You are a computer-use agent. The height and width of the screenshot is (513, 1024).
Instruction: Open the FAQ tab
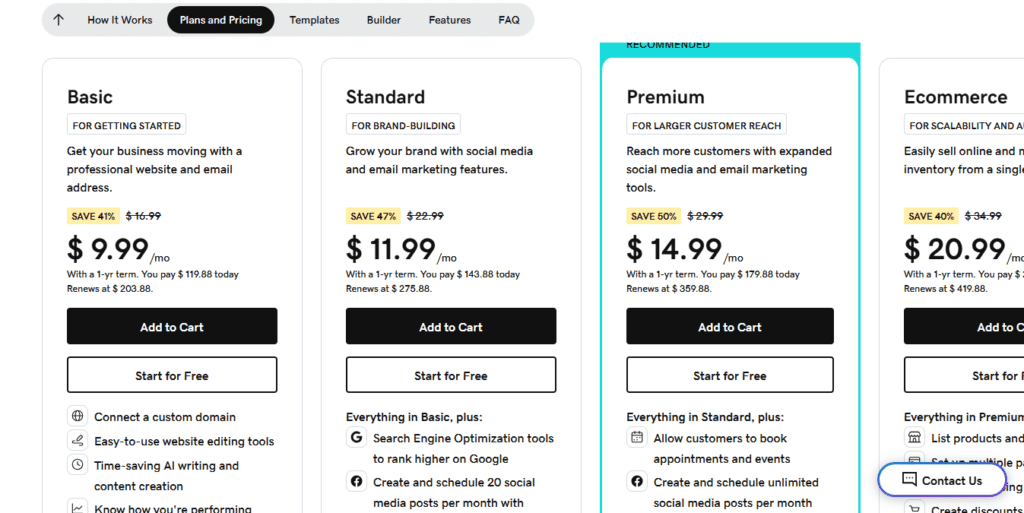tap(509, 20)
